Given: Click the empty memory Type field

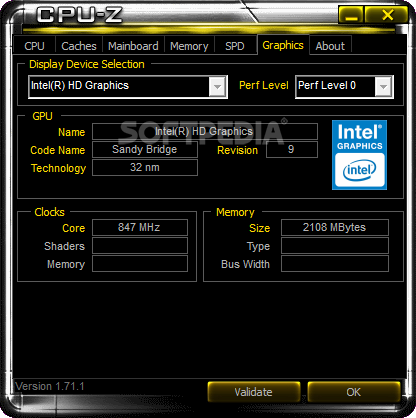Looking at the screenshot, I should point(335,246).
